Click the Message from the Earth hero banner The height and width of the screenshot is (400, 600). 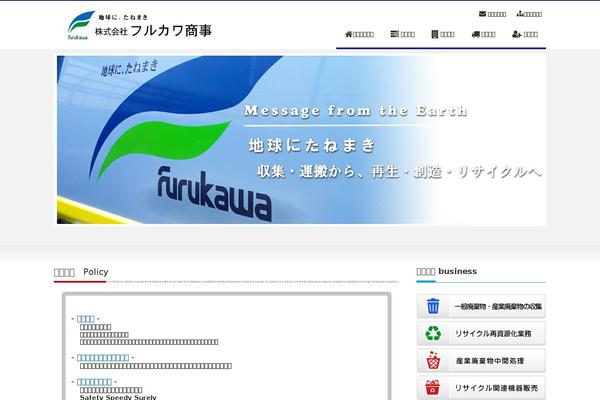pyautogui.click(x=301, y=140)
